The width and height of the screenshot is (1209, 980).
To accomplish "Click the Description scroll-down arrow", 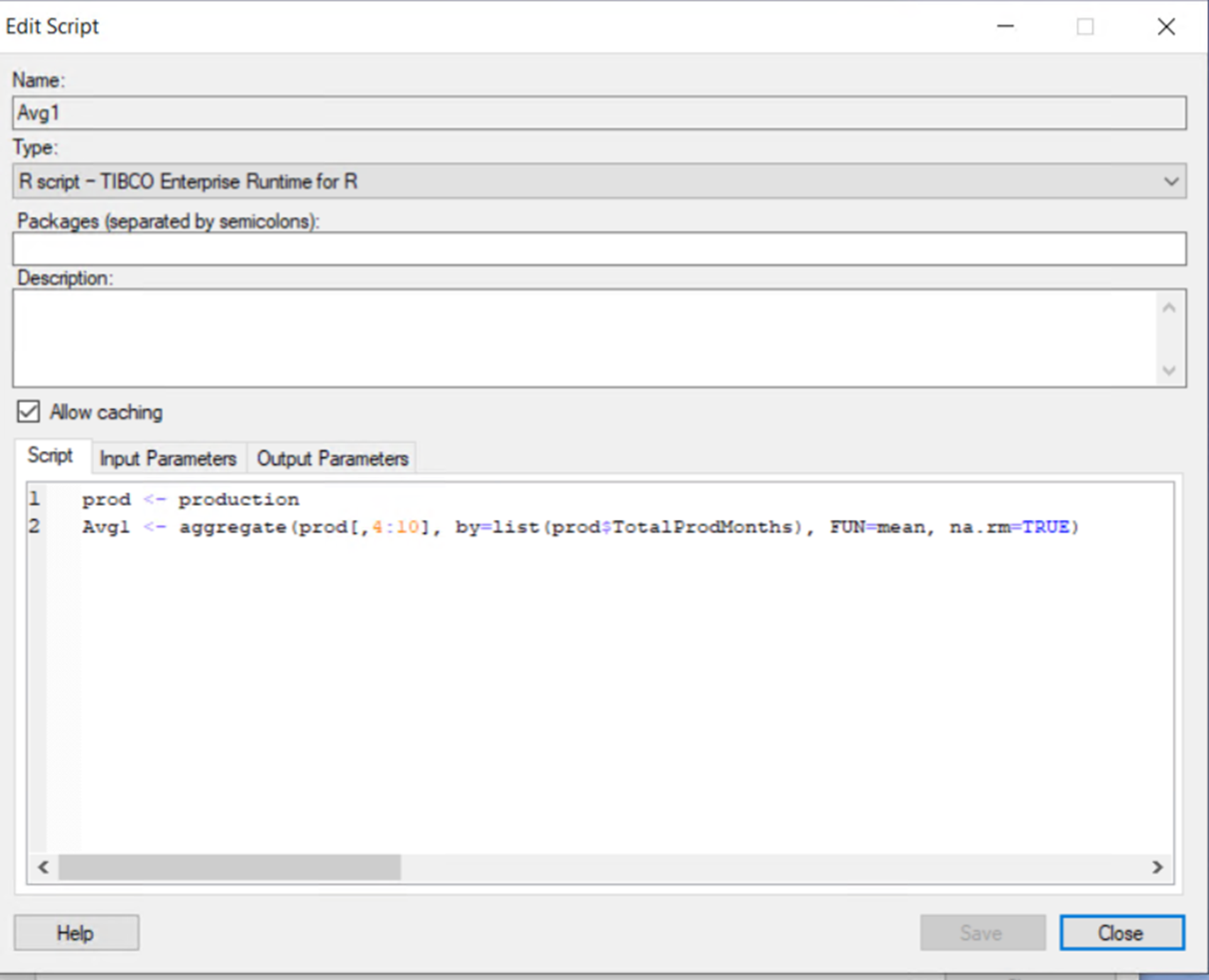I will 1169,370.
